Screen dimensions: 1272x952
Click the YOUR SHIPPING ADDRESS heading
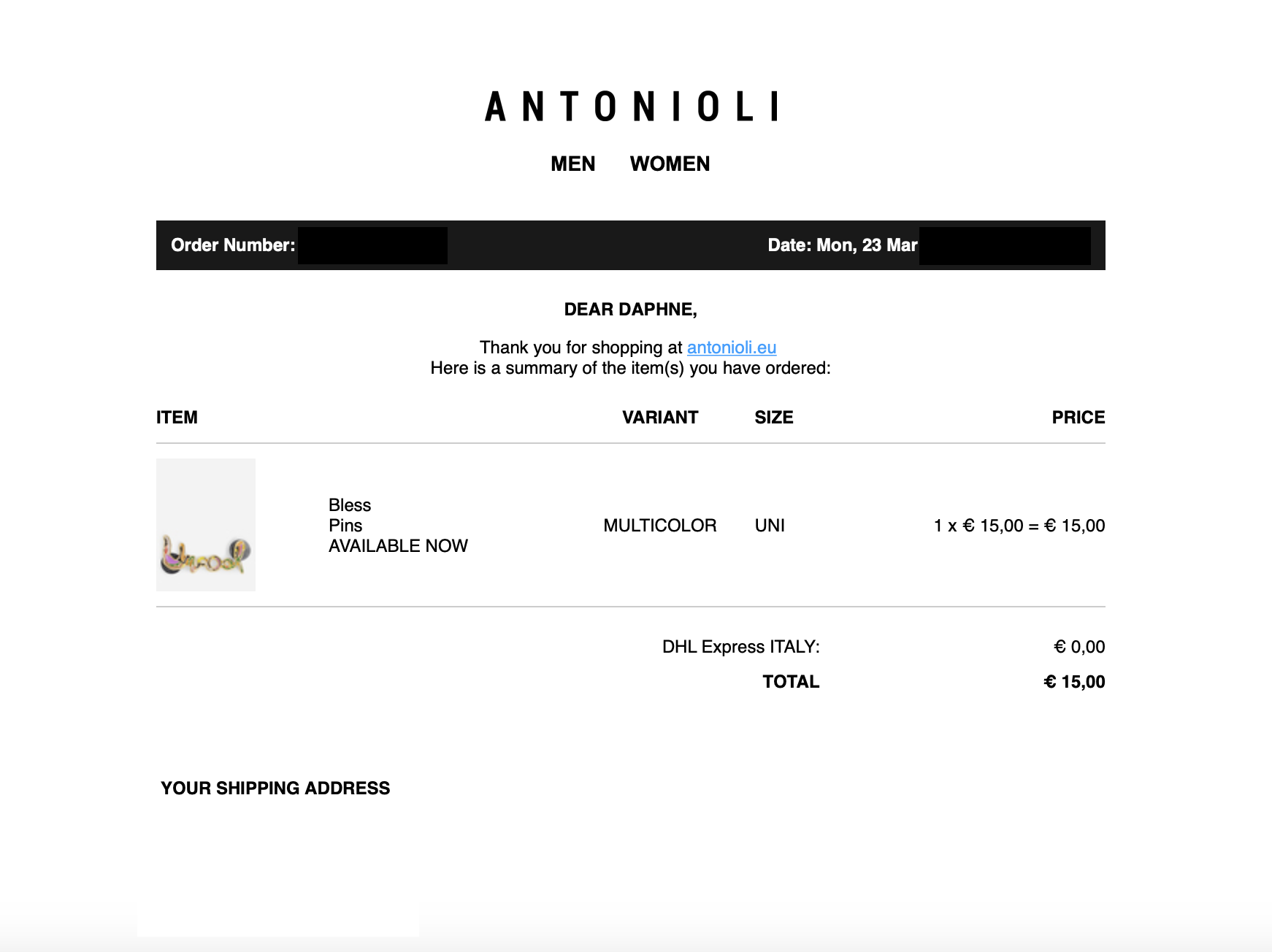click(x=275, y=788)
